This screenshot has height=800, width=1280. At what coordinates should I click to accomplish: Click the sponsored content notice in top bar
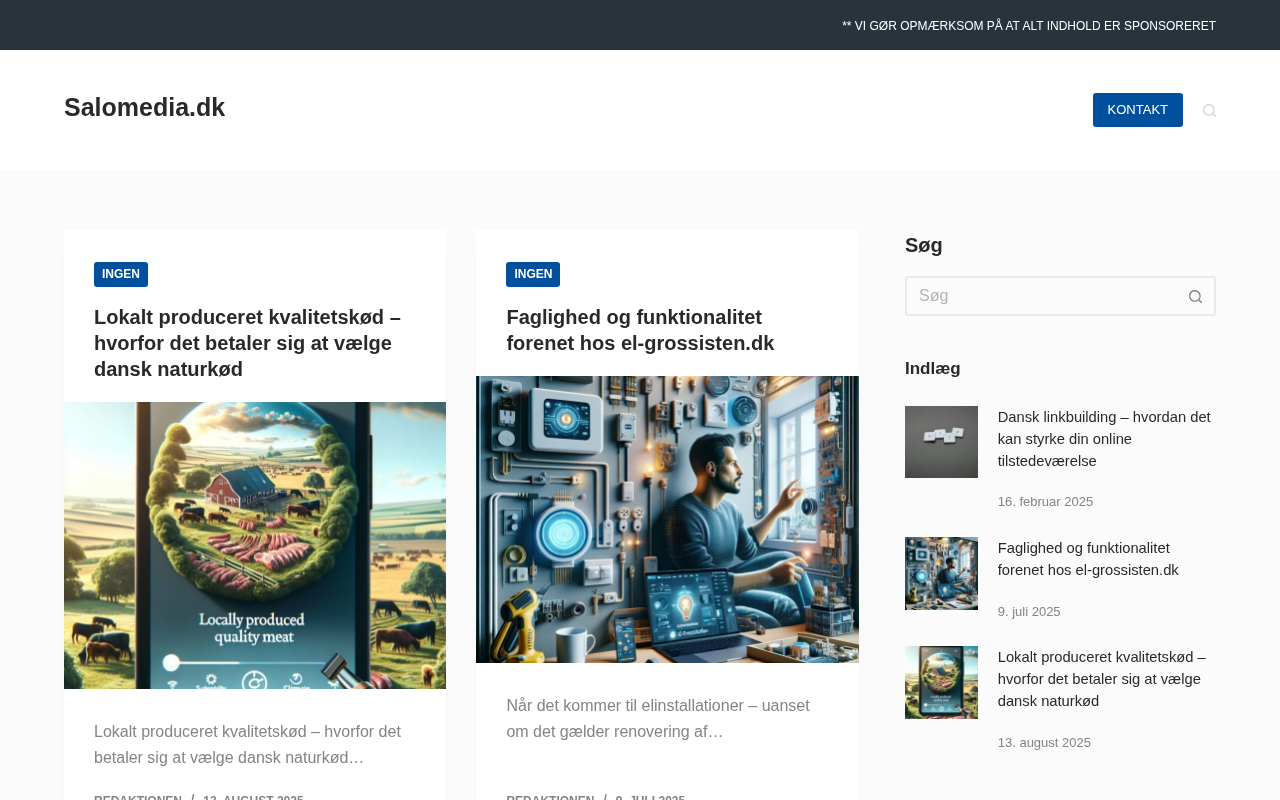click(x=1029, y=26)
